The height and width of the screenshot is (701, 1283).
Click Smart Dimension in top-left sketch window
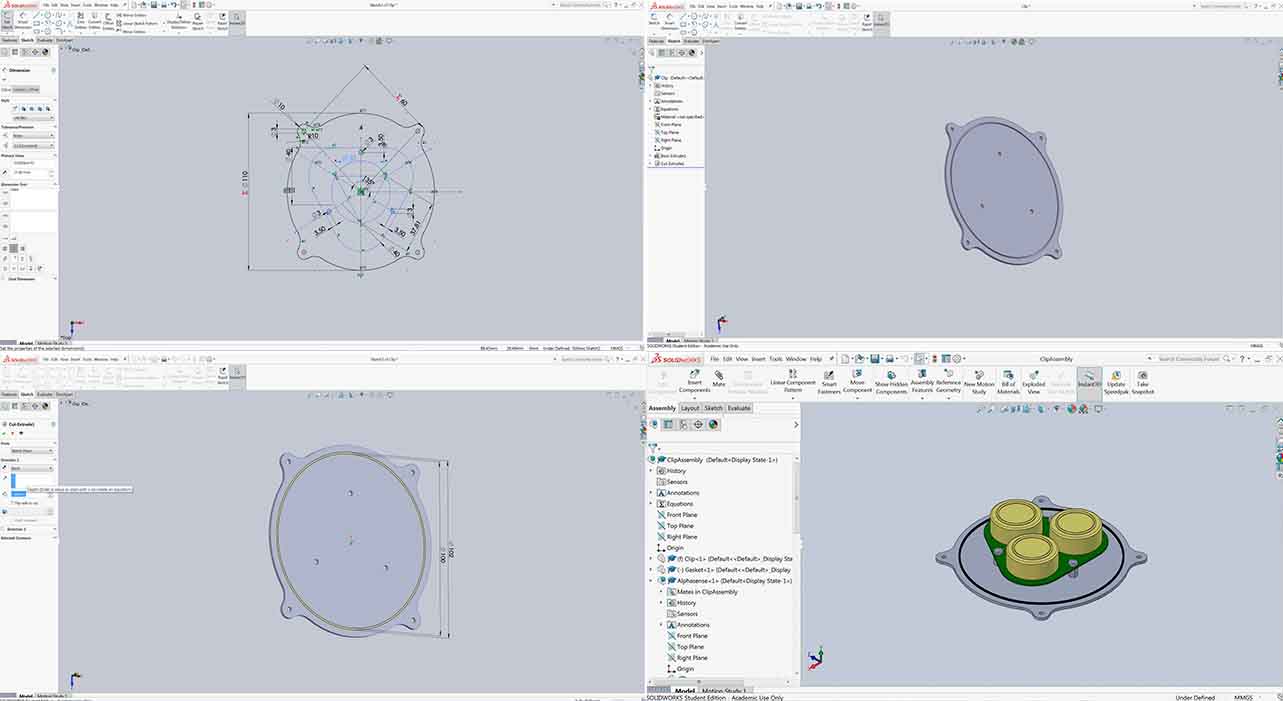click(x=22, y=21)
